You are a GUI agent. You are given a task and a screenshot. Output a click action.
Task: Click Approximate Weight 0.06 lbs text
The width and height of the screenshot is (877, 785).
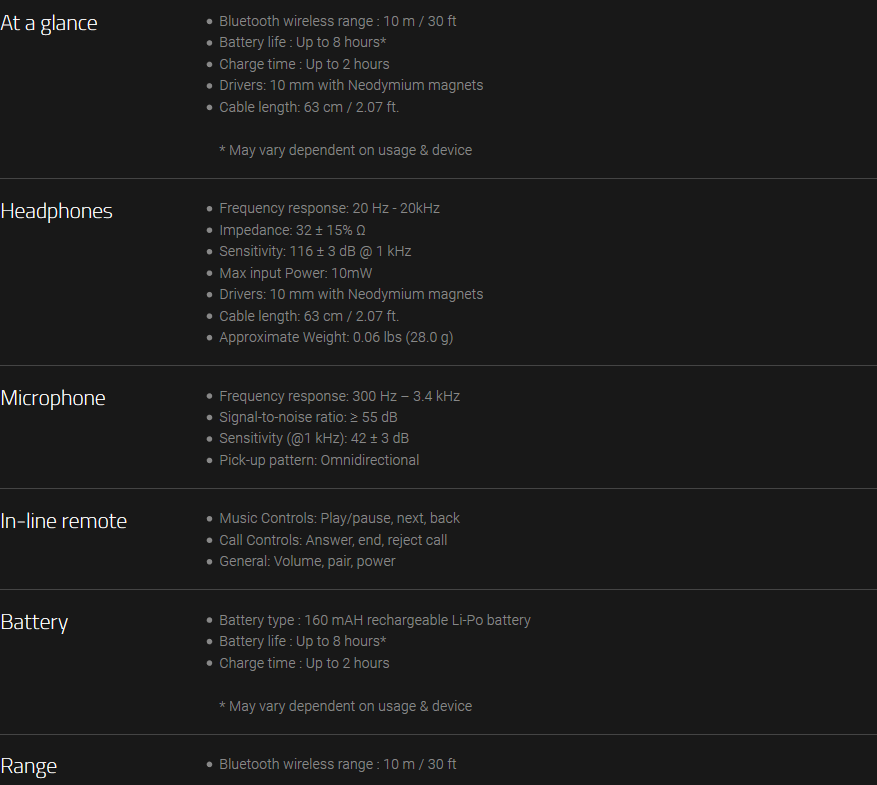pos(336,338)
